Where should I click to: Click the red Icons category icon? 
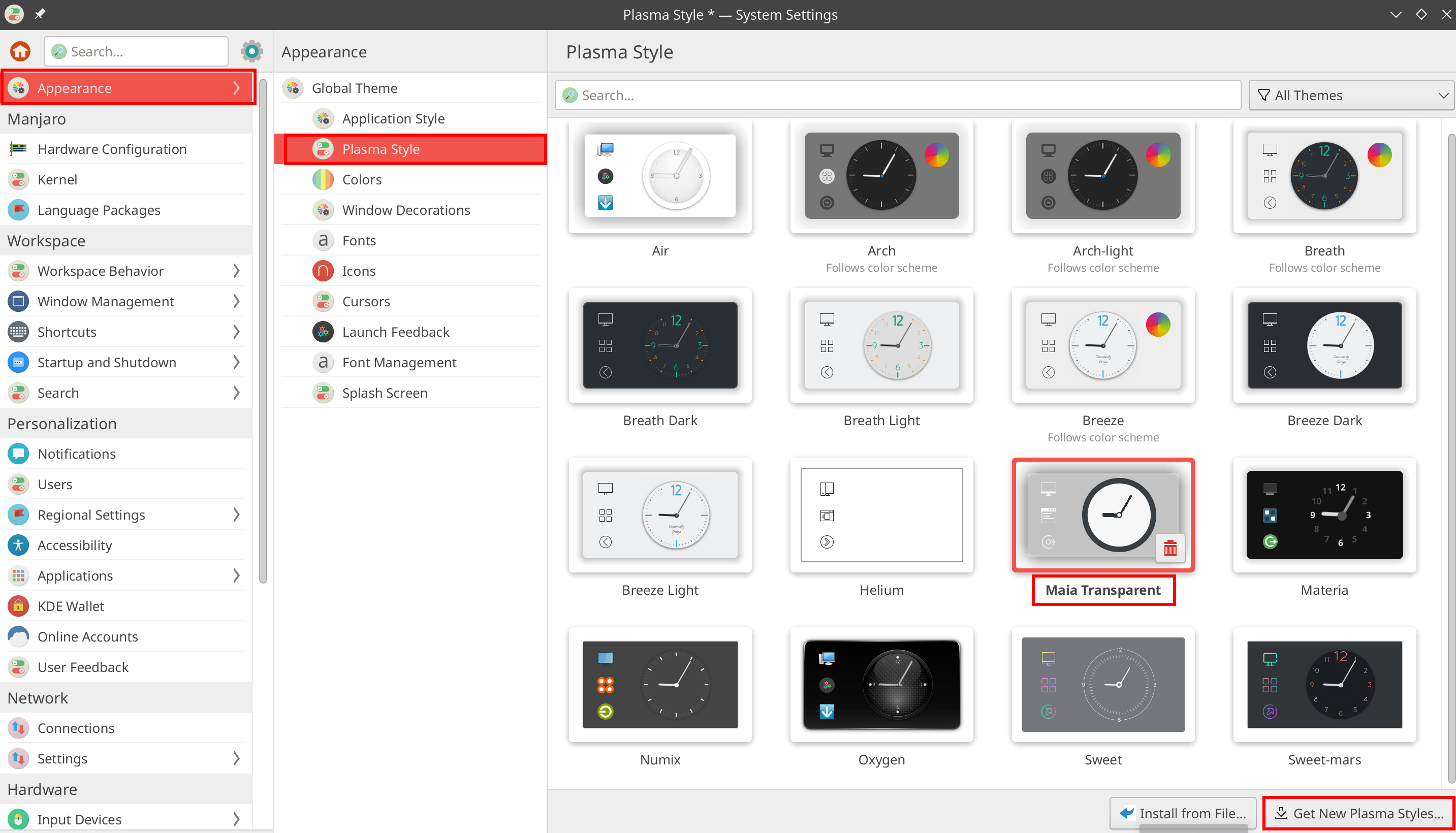[x=323, y=271]
